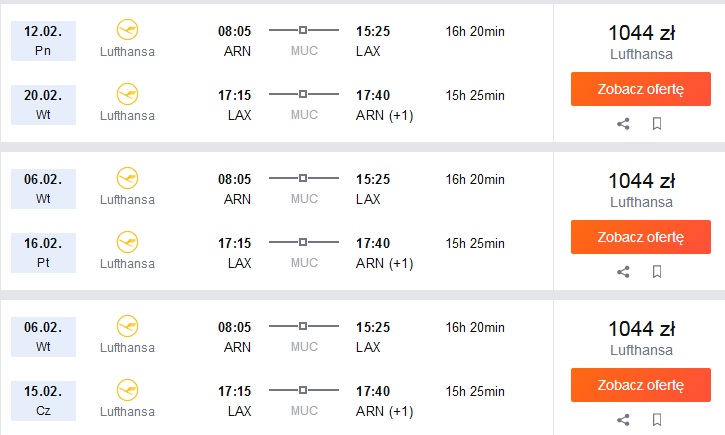Open Zobacz ofertę for the 06.02–16.02 trip

coord(640,237)
